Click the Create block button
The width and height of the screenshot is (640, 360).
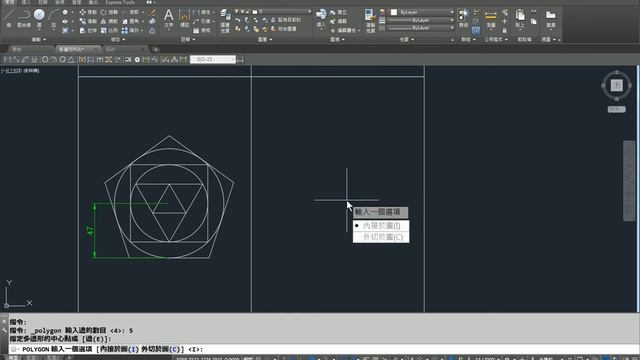click(x=339, y=12)
